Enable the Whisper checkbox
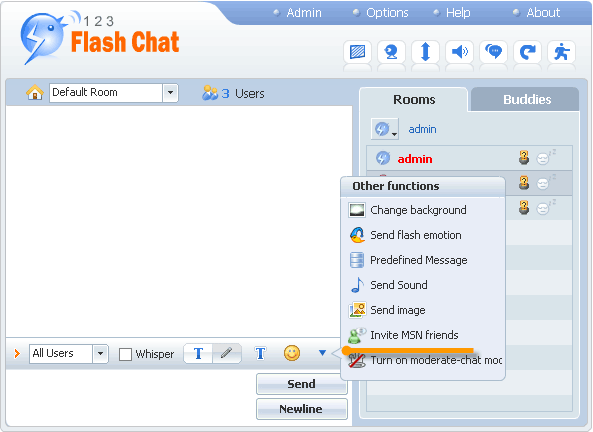 (x=125, y=354)
